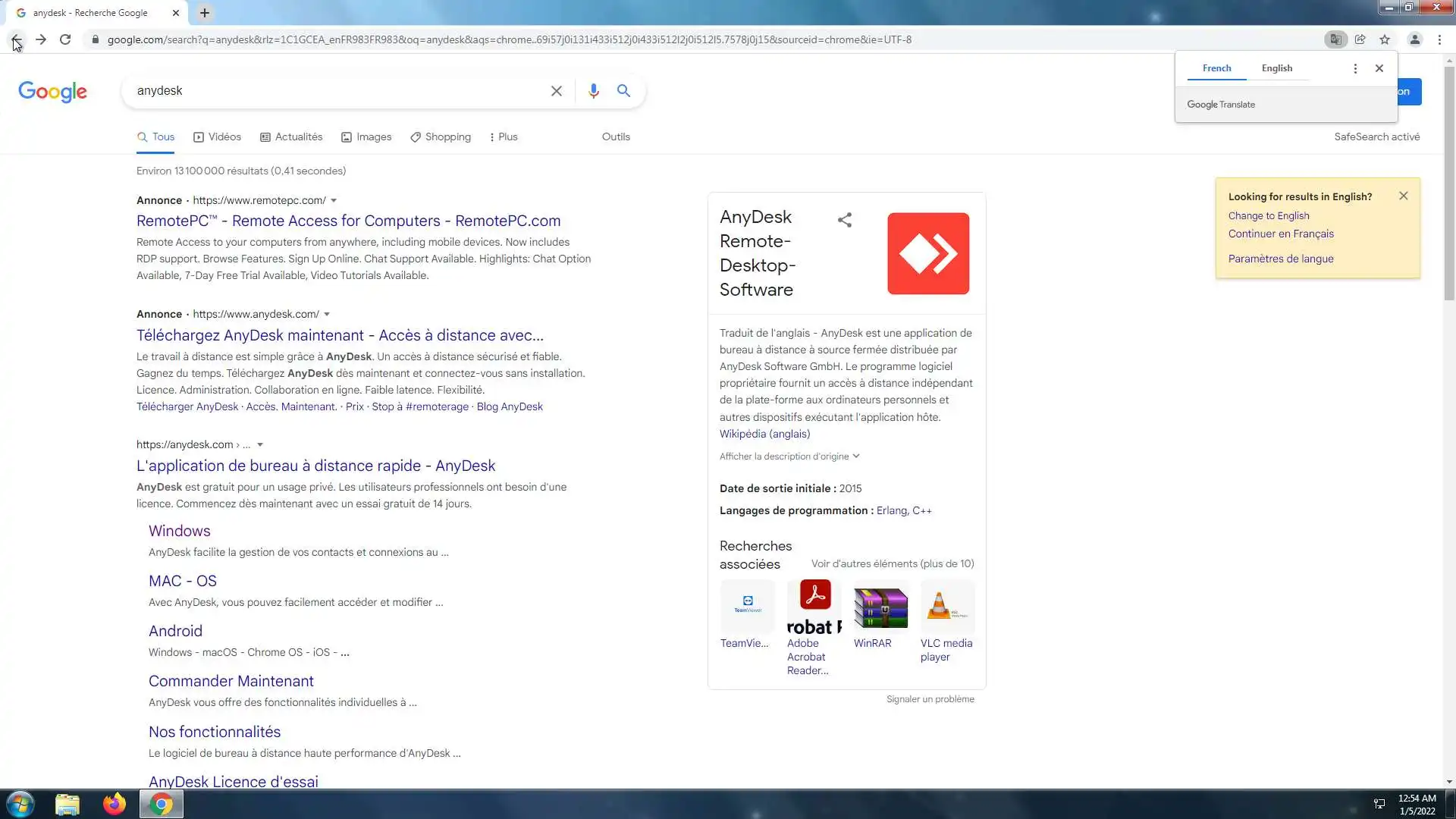
Task: Click the blue search magnifier icon
Action: [623, 91]
